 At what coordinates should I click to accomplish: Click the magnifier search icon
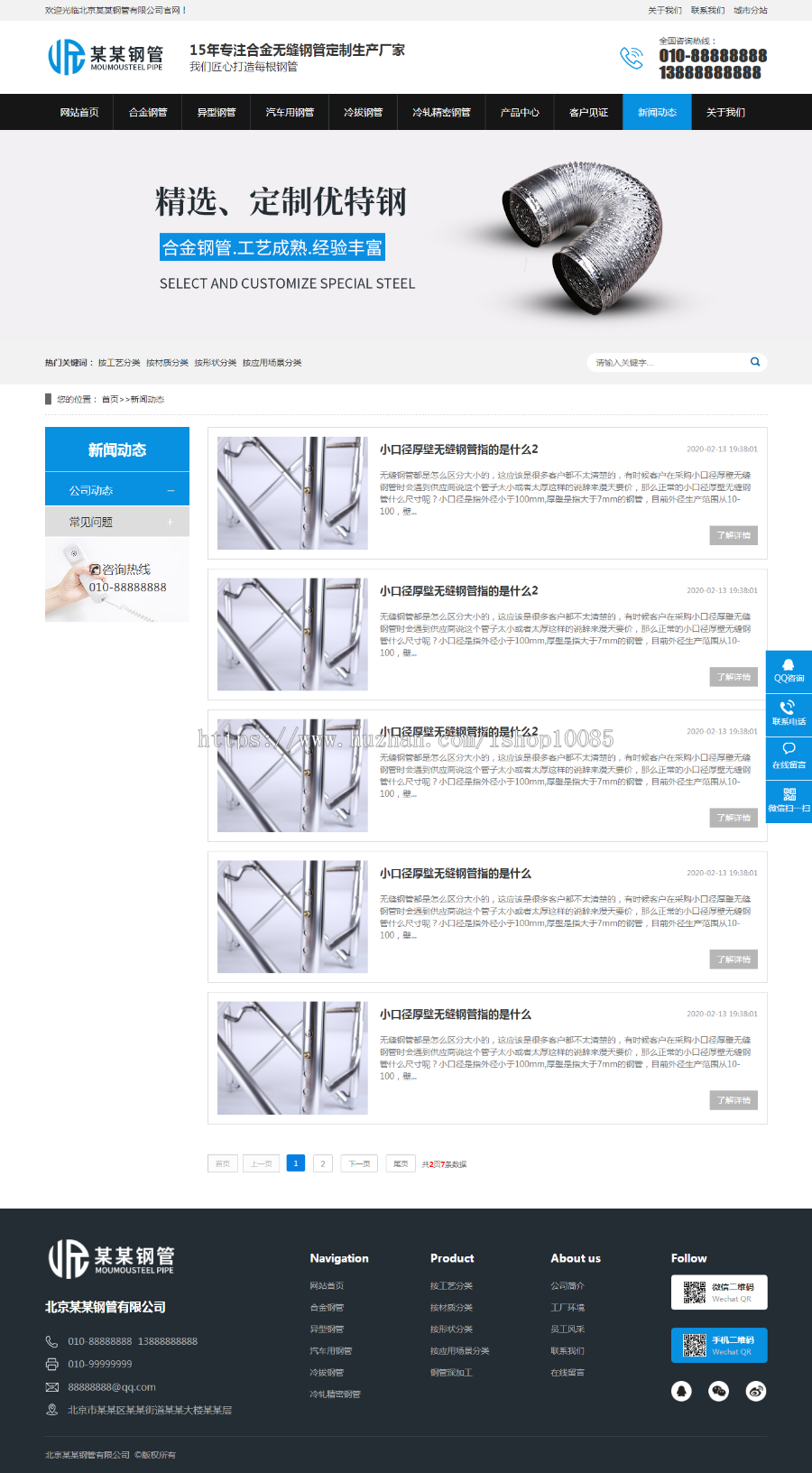[x=755, y=362]
